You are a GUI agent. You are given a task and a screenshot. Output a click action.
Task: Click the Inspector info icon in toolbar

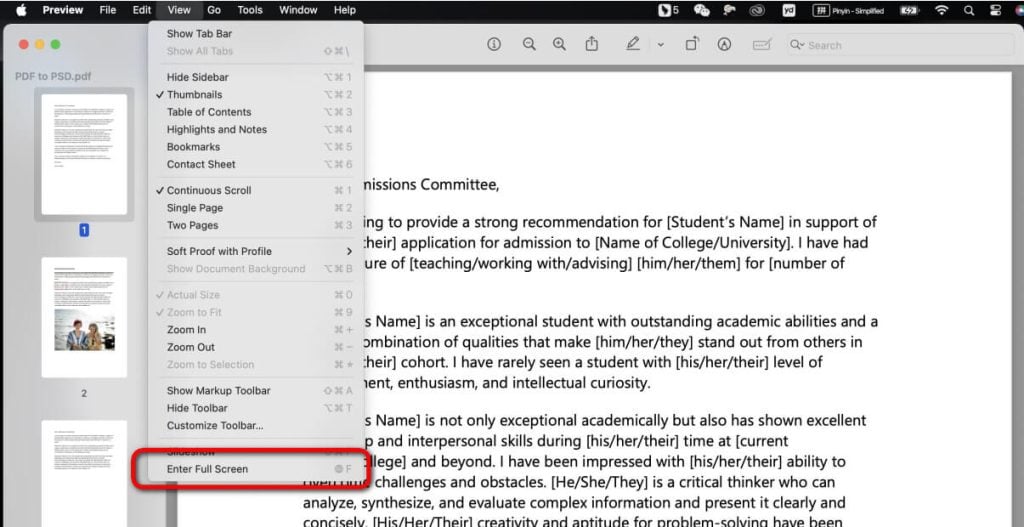(x=494, y=45)
